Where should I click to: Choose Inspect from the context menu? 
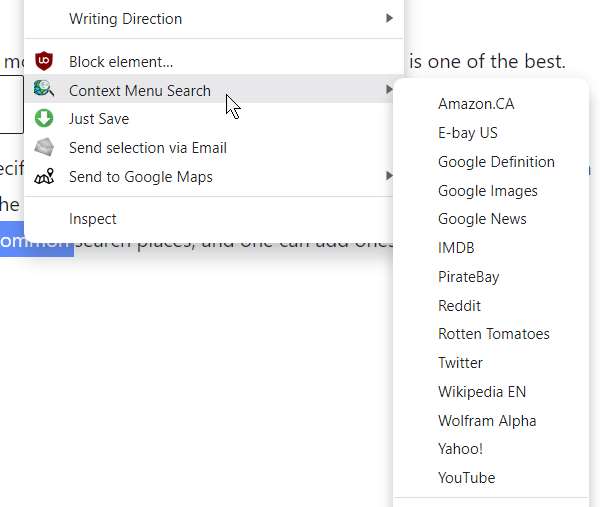[x=93, y=219]
